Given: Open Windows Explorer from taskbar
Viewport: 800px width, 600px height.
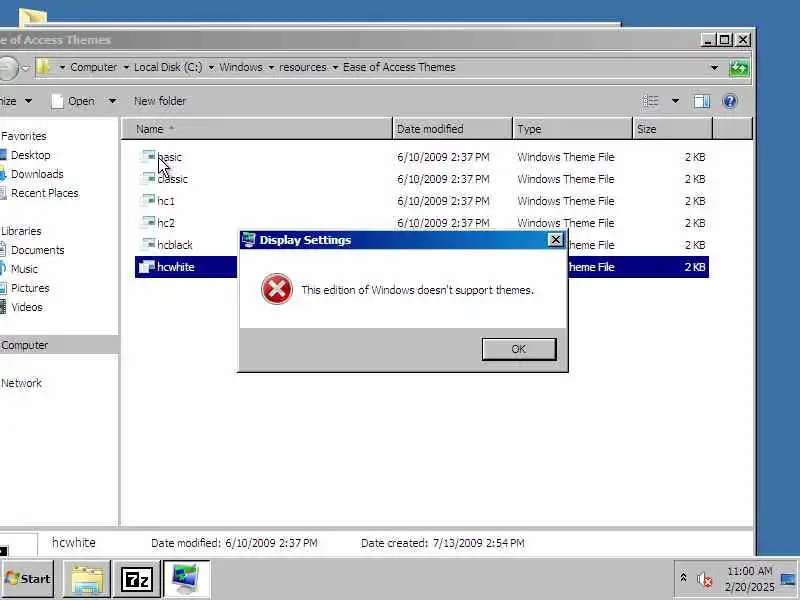Looking at the screenshot, I should (87, 579).
